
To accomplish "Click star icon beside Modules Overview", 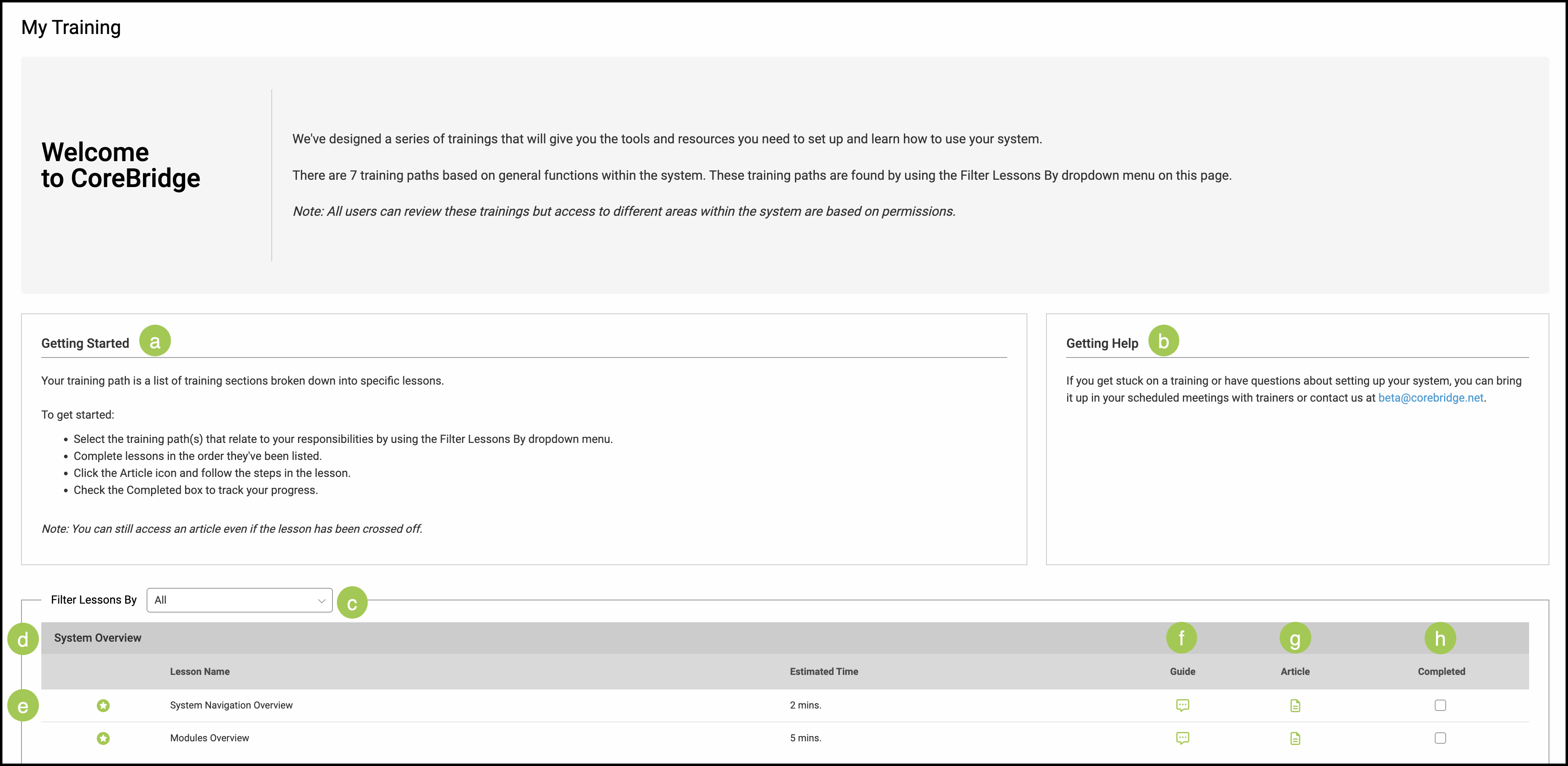I will point(104,738).
